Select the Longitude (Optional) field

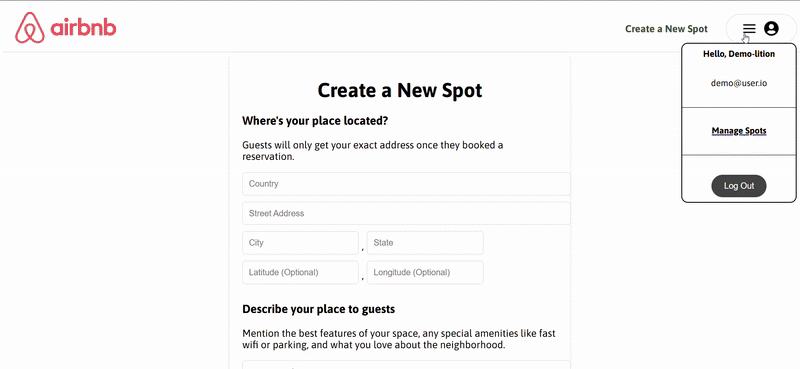pyautogui.click(x=425, y=273)
